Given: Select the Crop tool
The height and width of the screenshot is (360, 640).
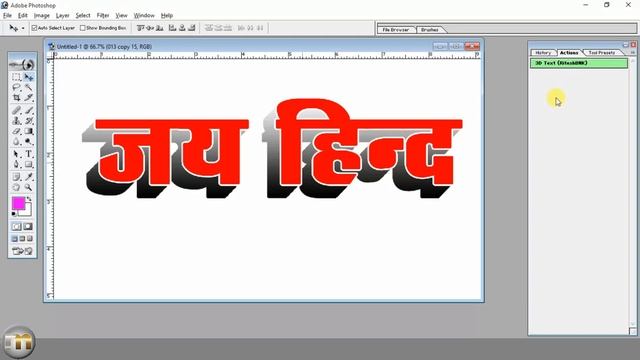Looking at the screenshot, I should [16, 98].
